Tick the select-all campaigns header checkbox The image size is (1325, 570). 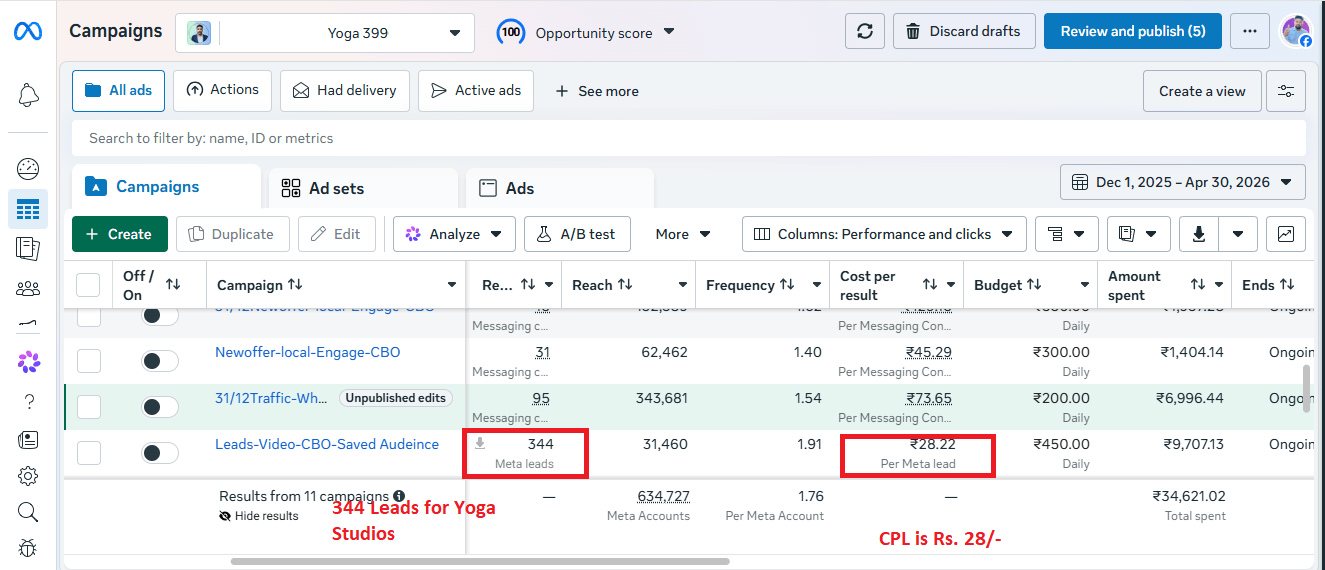(89, 285)
